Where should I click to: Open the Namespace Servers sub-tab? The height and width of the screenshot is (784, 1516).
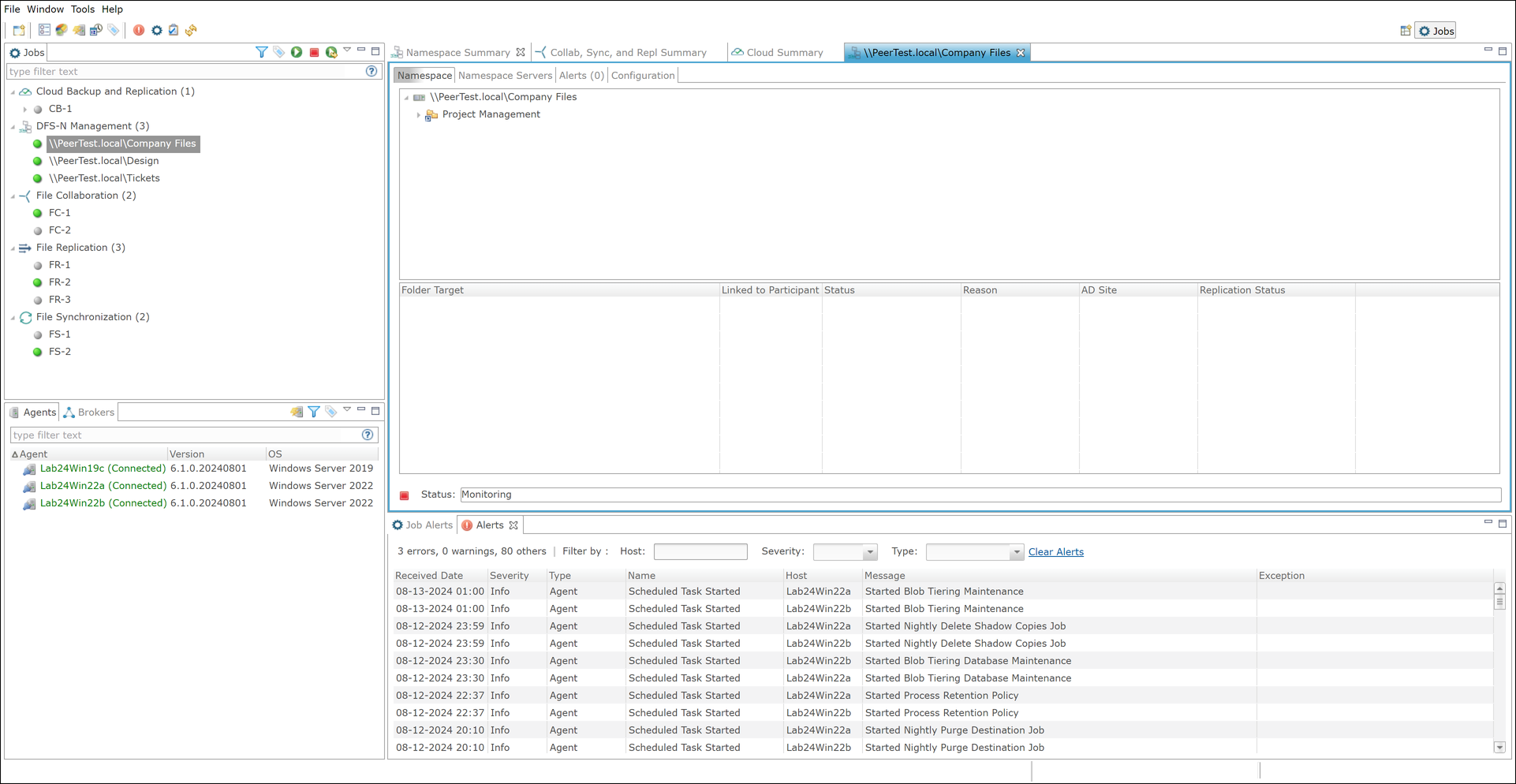click(x=505, y=76)
